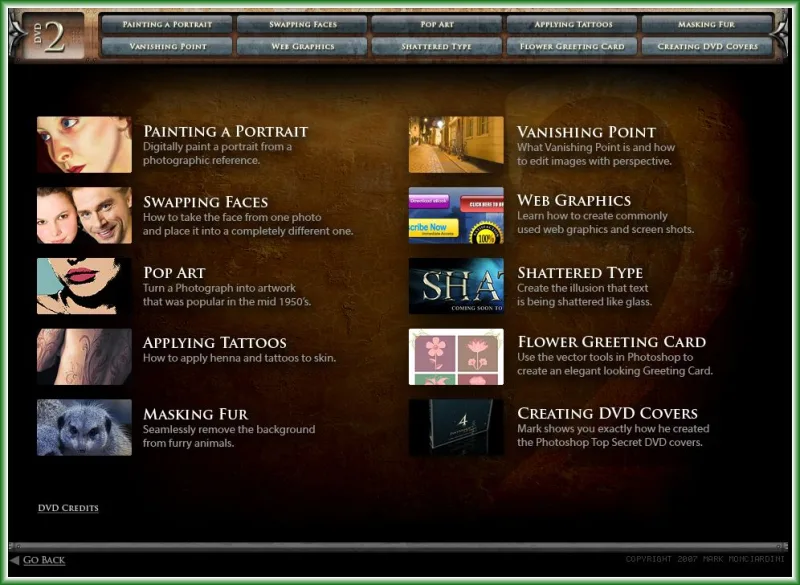
Task: Select the Web Graphics badge thumbnail
Action: (x=456, y=215)
